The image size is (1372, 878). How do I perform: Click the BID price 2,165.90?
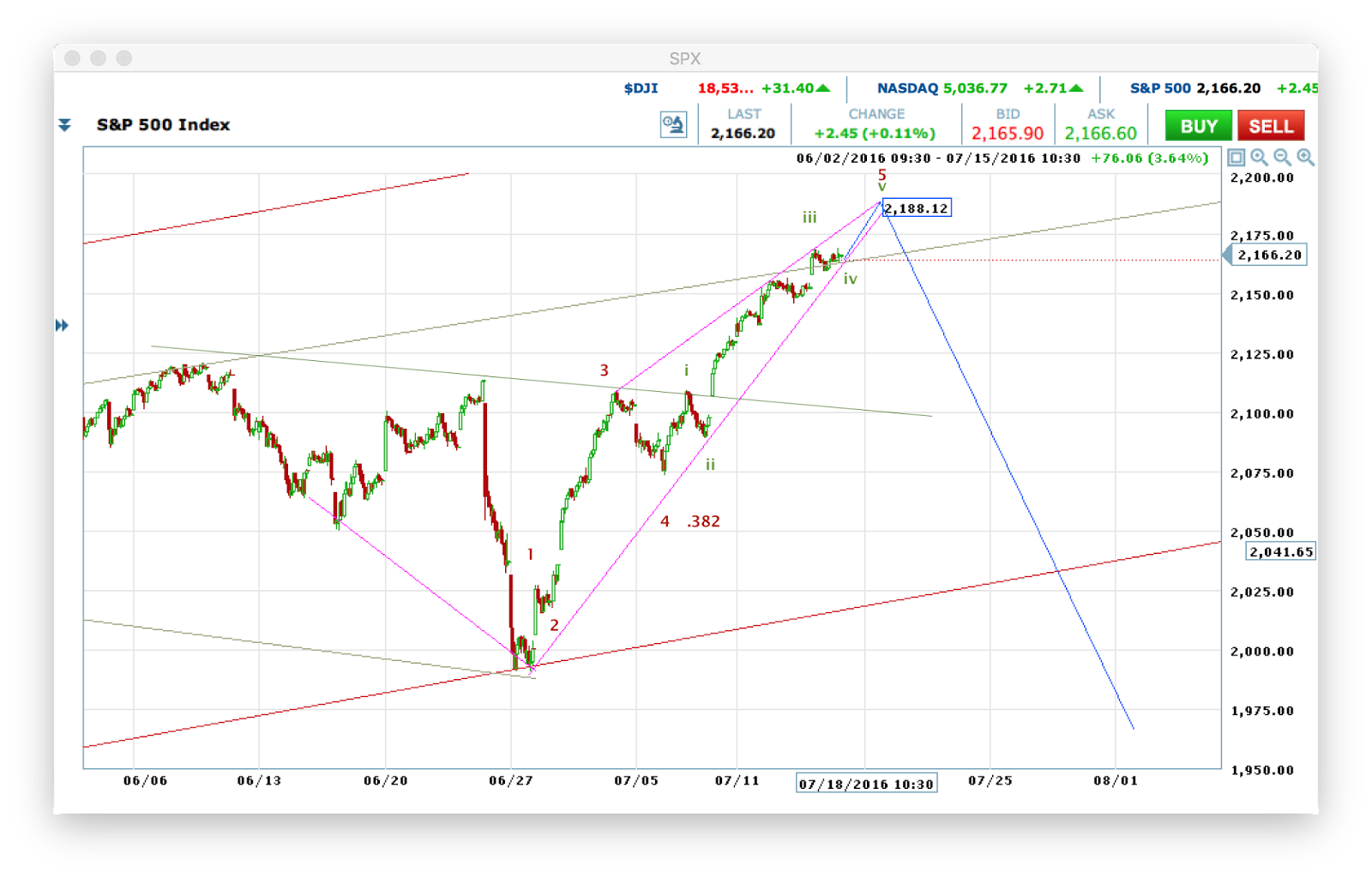point(1008,134)
